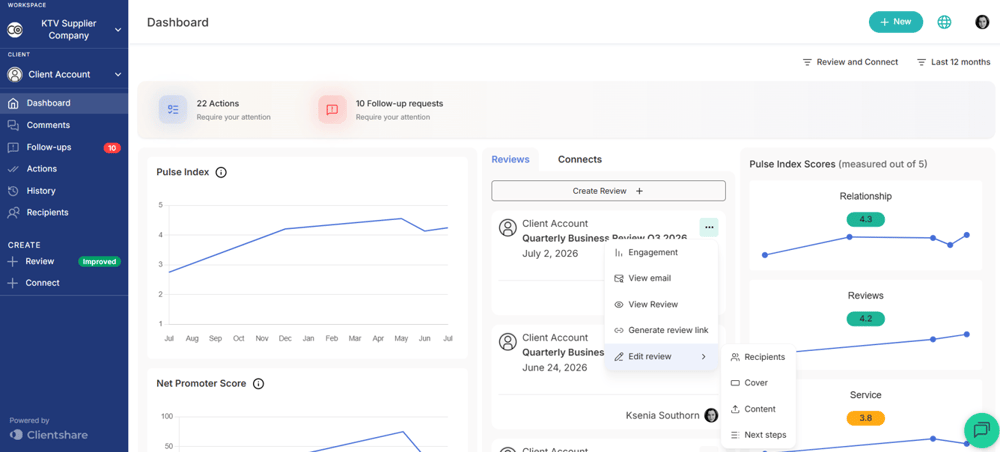1000x452 pixels.
Task: Open the Last 12 months filter
Action: [953, 62]
